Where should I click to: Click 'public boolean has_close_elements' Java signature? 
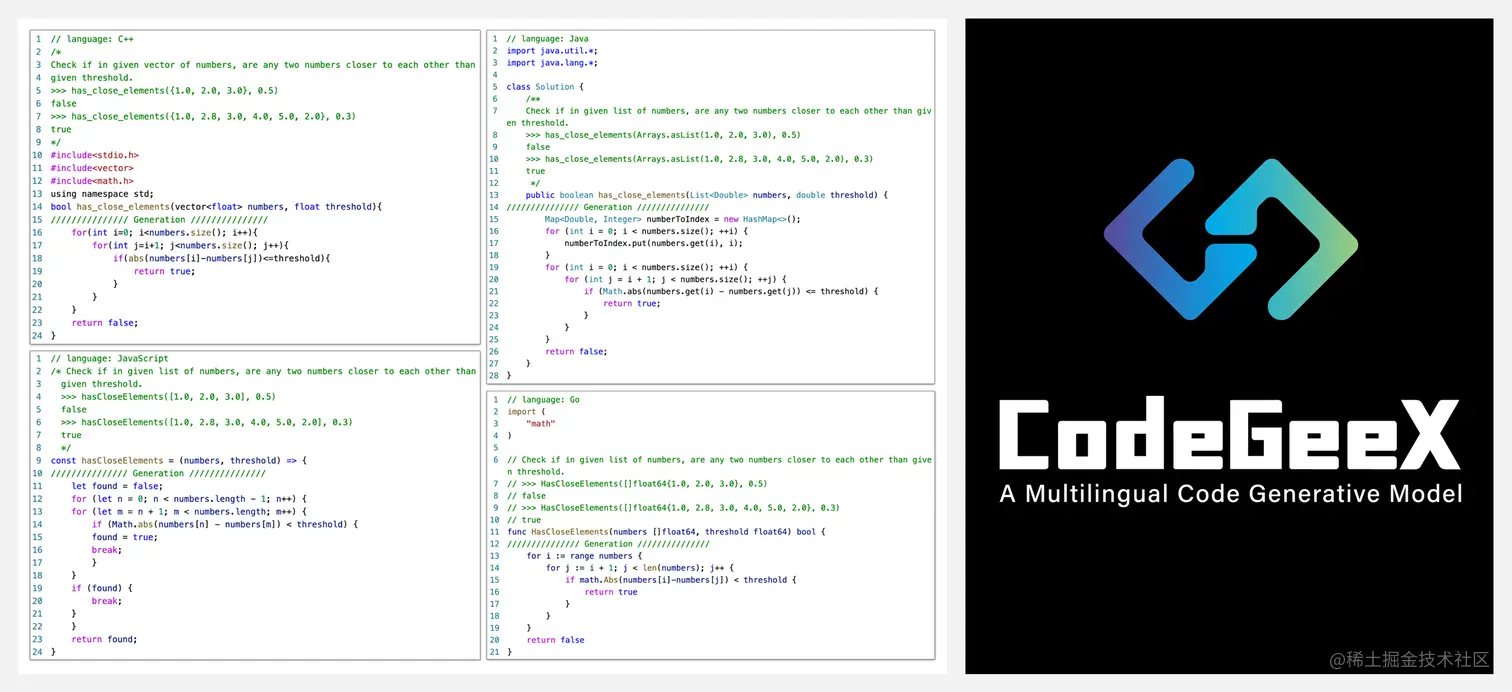pos(707,195)
